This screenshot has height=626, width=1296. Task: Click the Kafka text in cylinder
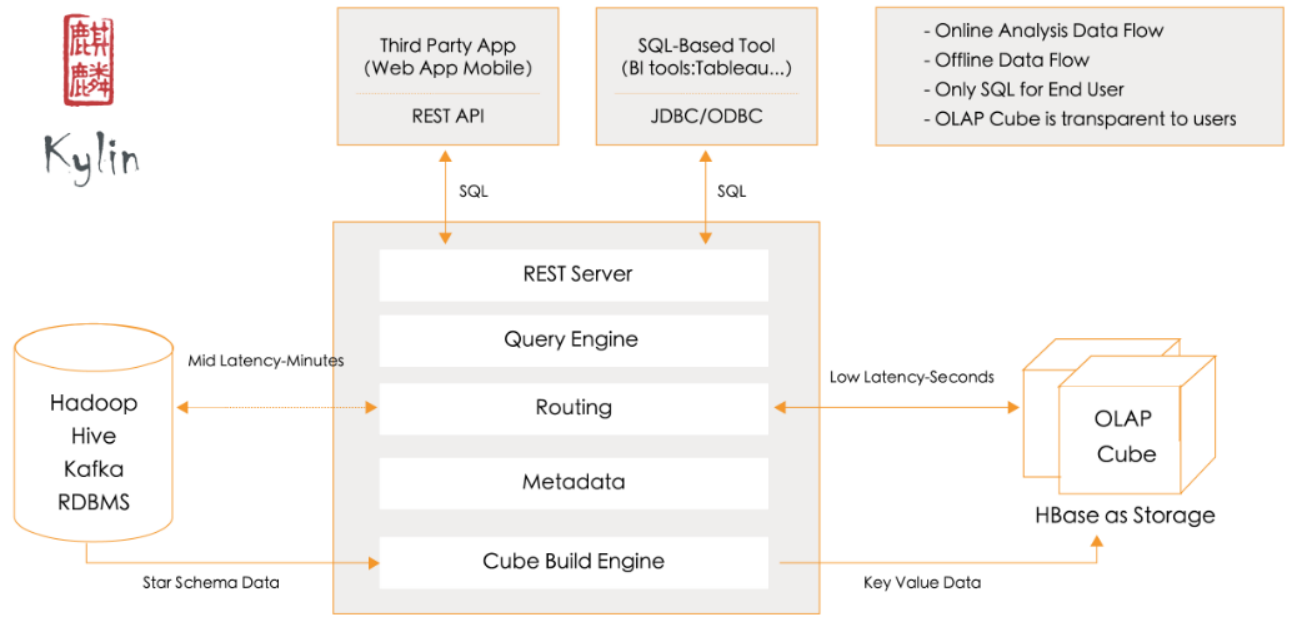pyautogui.click(x=94, y=469)
